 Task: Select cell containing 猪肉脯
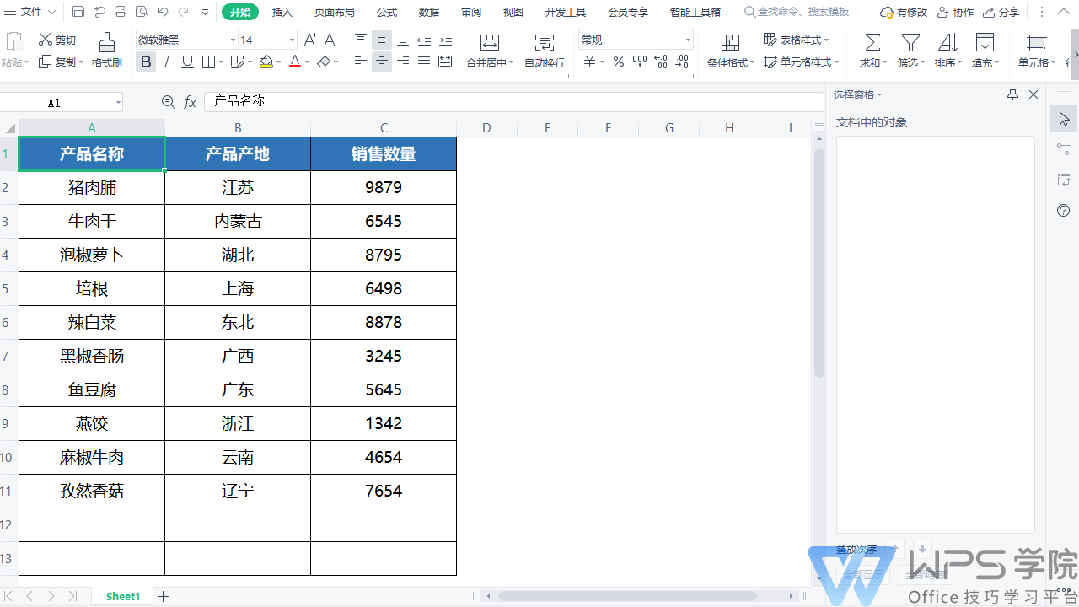(92, 187)
